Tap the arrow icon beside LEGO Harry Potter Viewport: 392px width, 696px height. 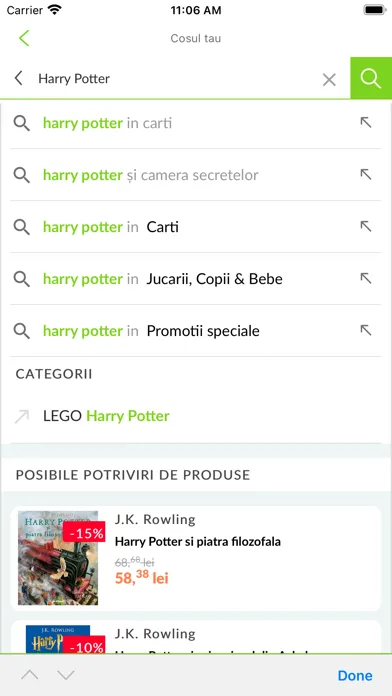[x=22, y=416]
